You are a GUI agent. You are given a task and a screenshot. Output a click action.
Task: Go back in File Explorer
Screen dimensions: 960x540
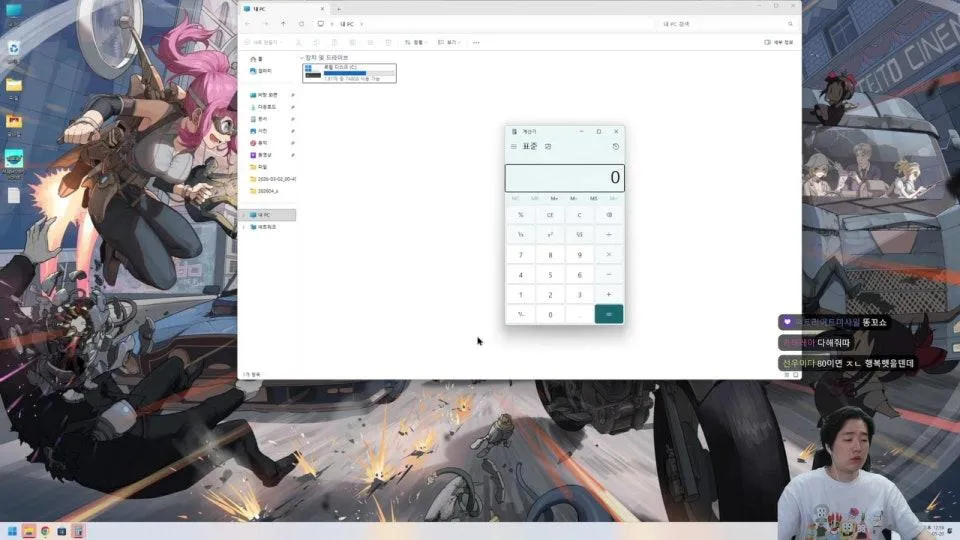tap(247, 24)
